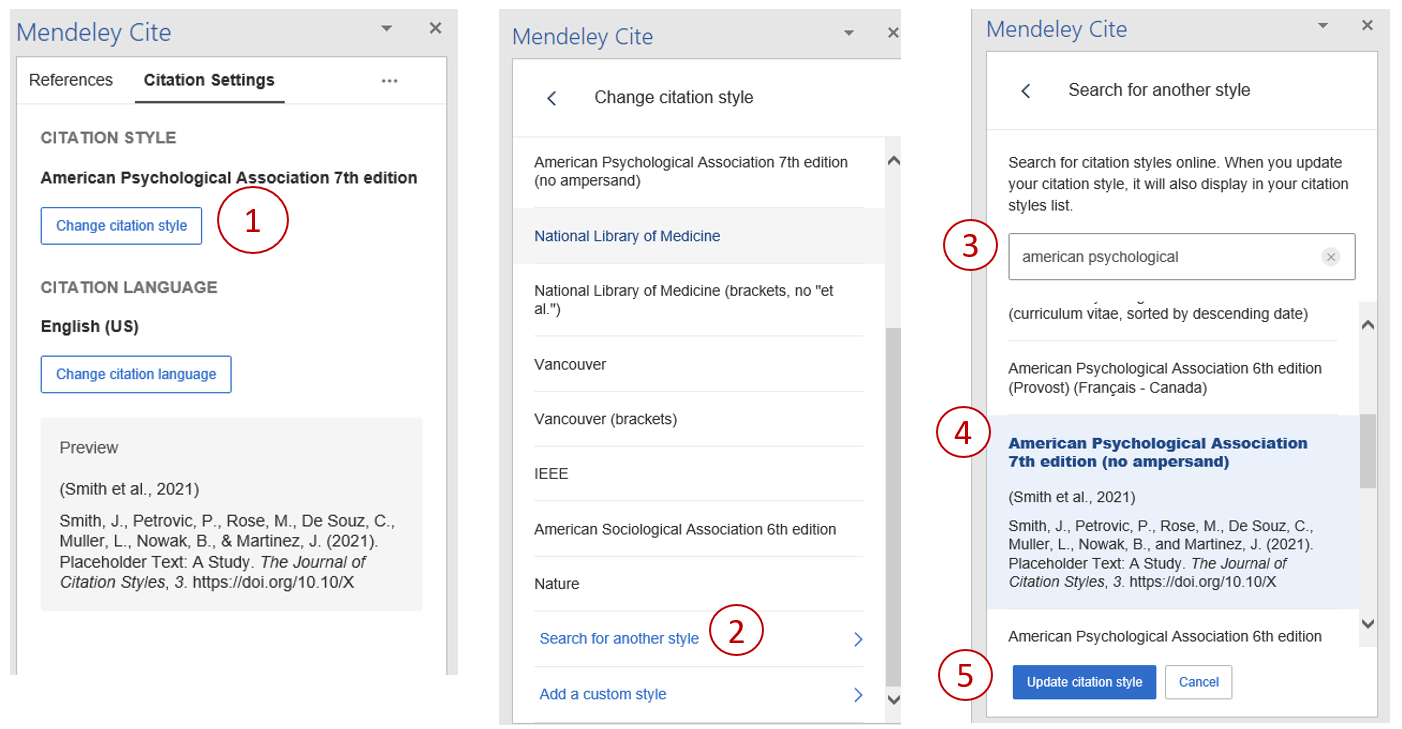Click scroll down arrow in search results
Viewport: 1402px width, 729px height.
click(1368, 623)
